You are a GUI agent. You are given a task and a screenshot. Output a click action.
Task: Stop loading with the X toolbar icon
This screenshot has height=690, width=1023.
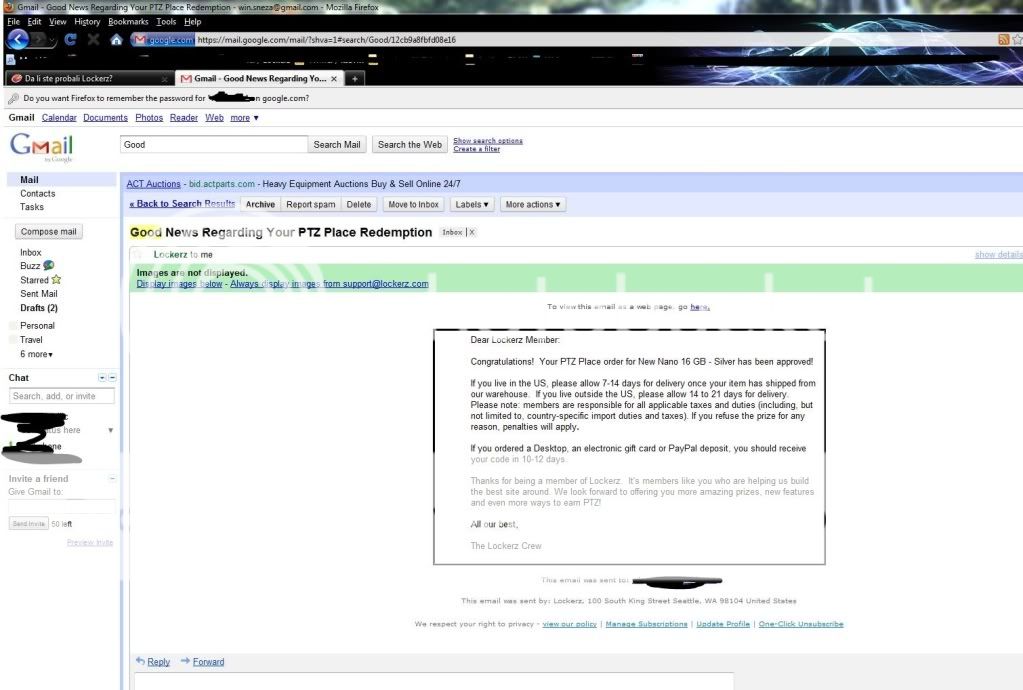click(x=93, y=40)
